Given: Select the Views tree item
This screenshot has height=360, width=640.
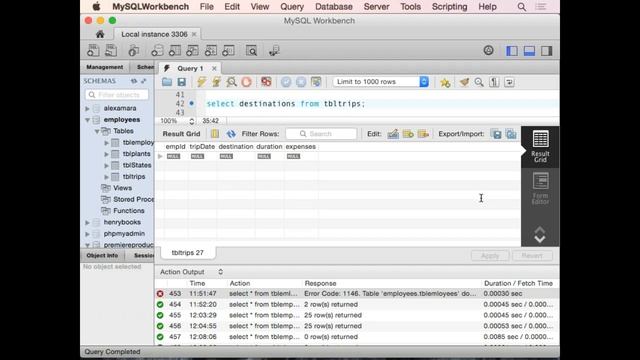Looking at the screenshot, I should point(122,188).
